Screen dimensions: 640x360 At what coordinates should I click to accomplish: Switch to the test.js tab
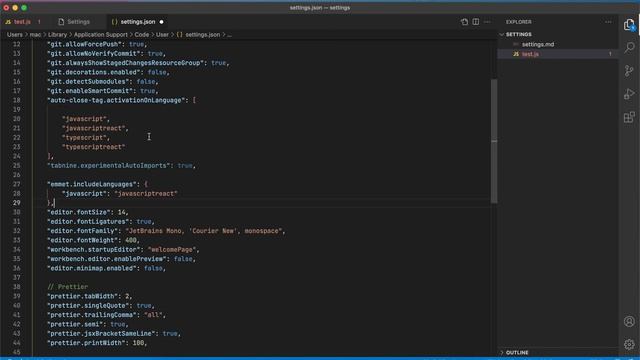point(22,22)
